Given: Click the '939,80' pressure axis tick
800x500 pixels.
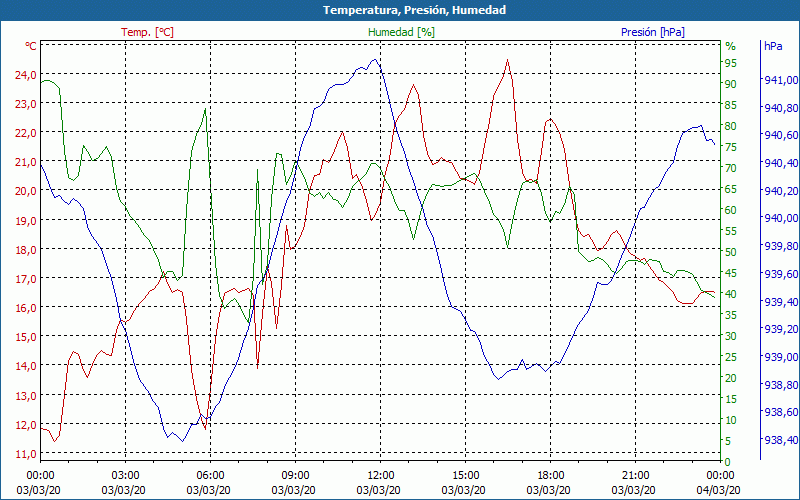Looking at the screenshot, I should point(781,246).
